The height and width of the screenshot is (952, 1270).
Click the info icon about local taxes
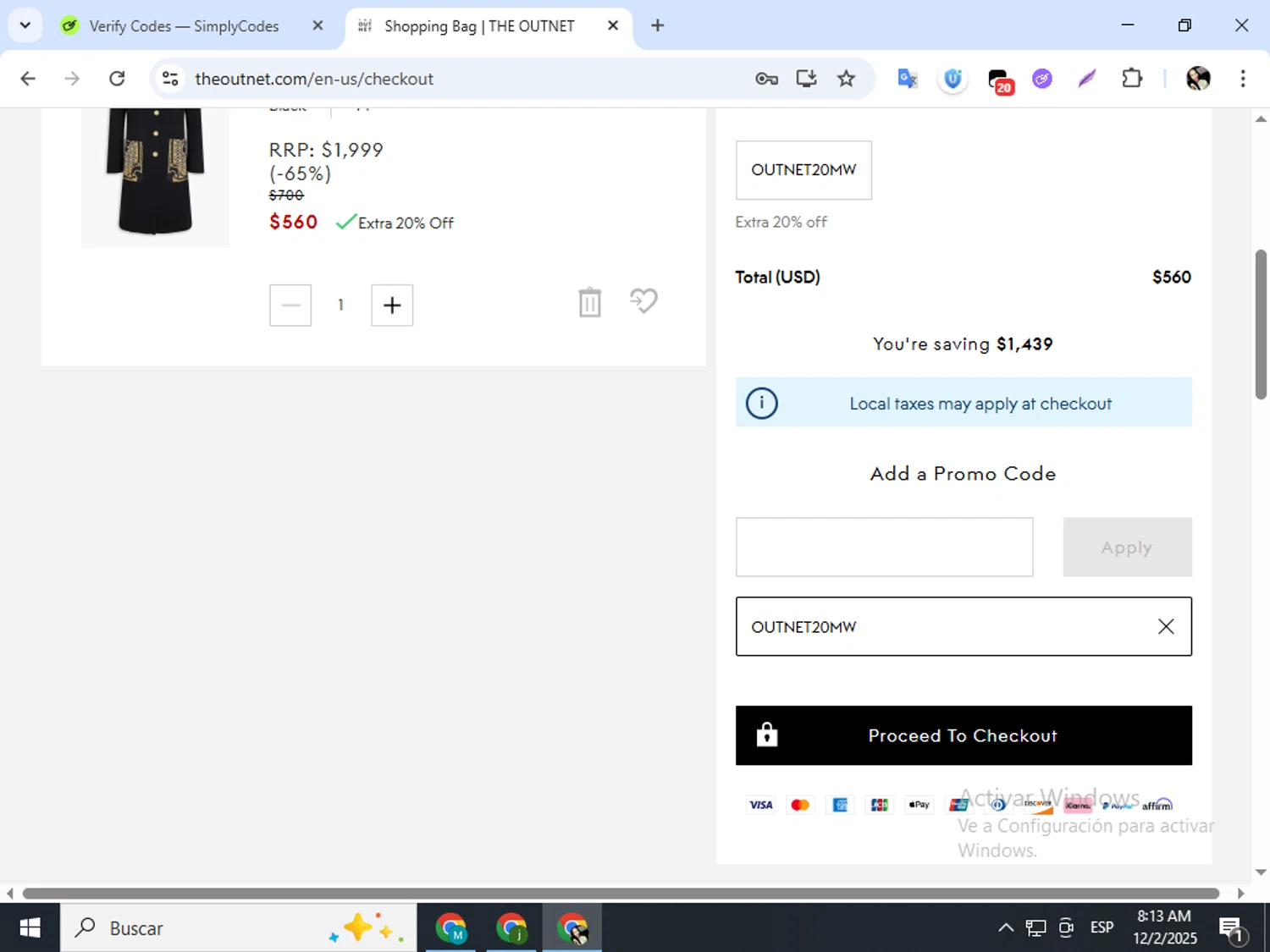tap(761, 403)
